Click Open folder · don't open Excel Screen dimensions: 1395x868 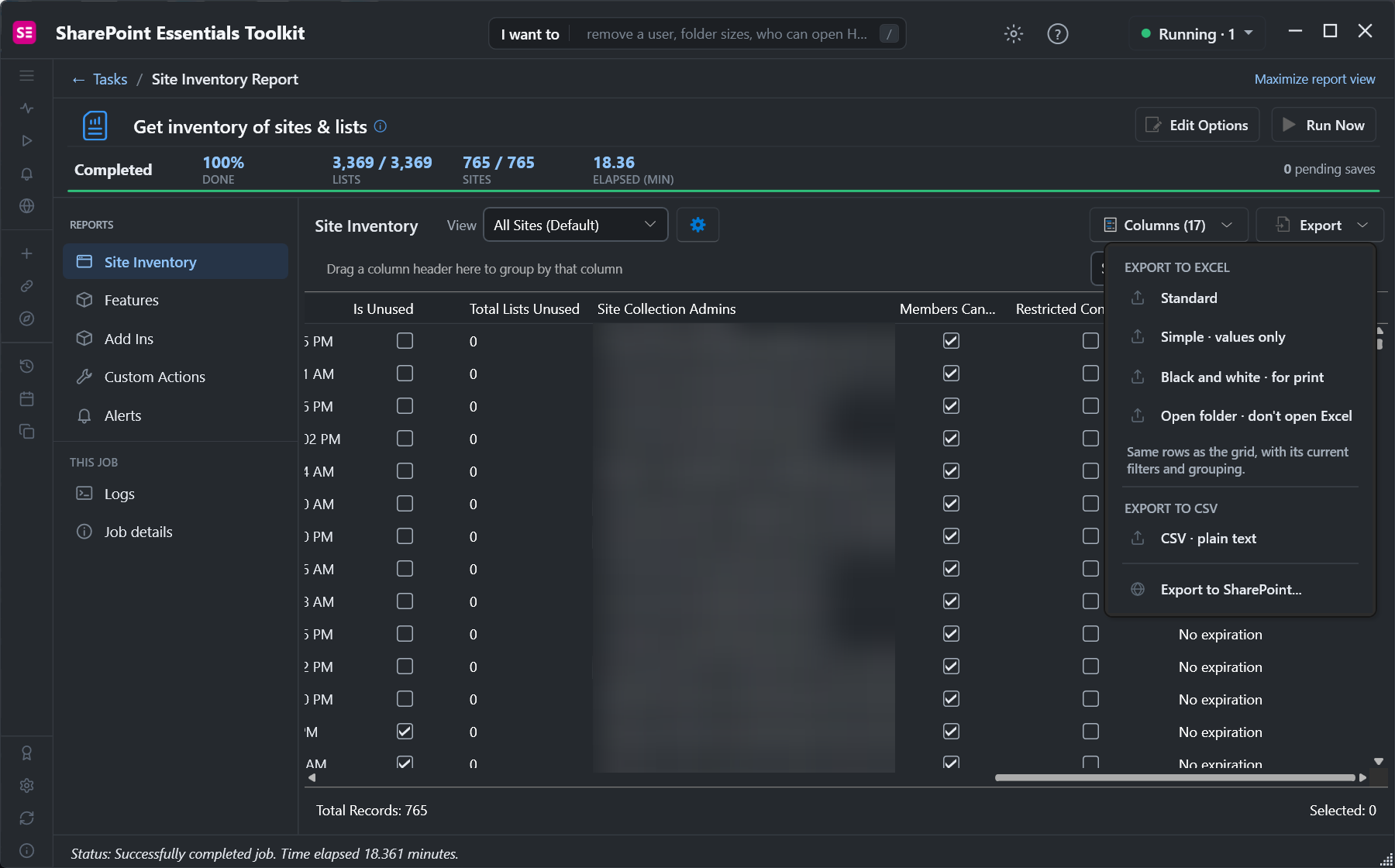[1240, 416]
